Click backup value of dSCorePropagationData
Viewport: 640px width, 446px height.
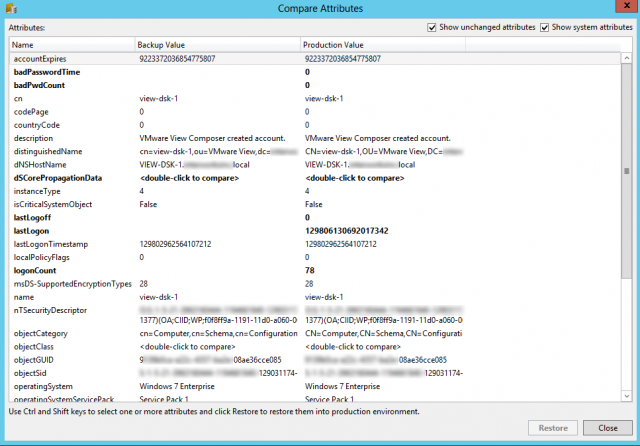(x=189, y=178)
